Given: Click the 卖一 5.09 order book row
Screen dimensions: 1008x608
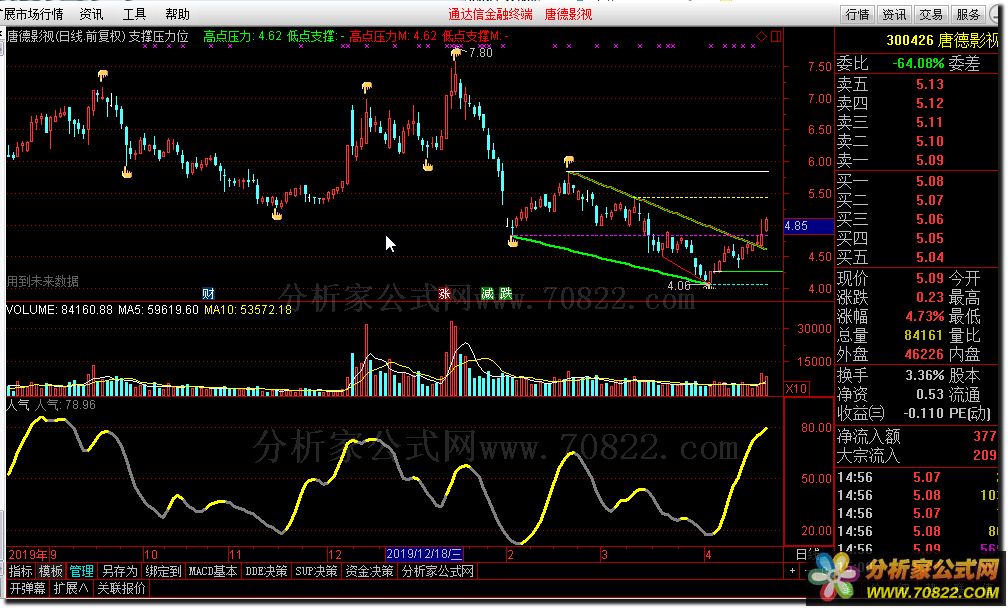Looking at the screenshot, I should tap(917, 160).
